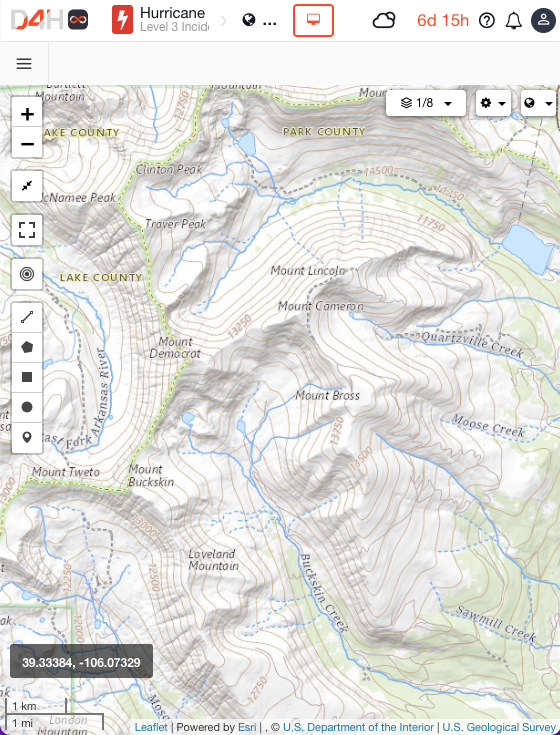Viewport: 560px width, 735px height.
Task: Click the red monitor display button
Action: pos(314,20)
